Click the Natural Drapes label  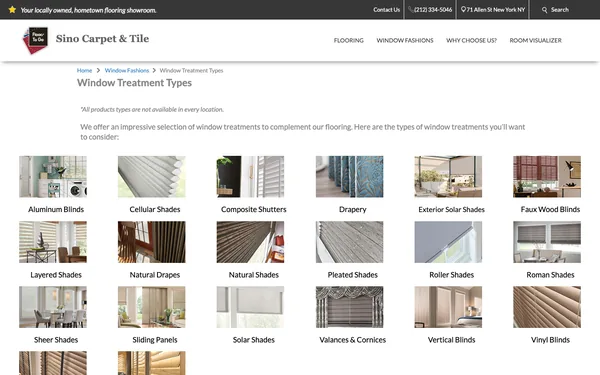(155, 275)
